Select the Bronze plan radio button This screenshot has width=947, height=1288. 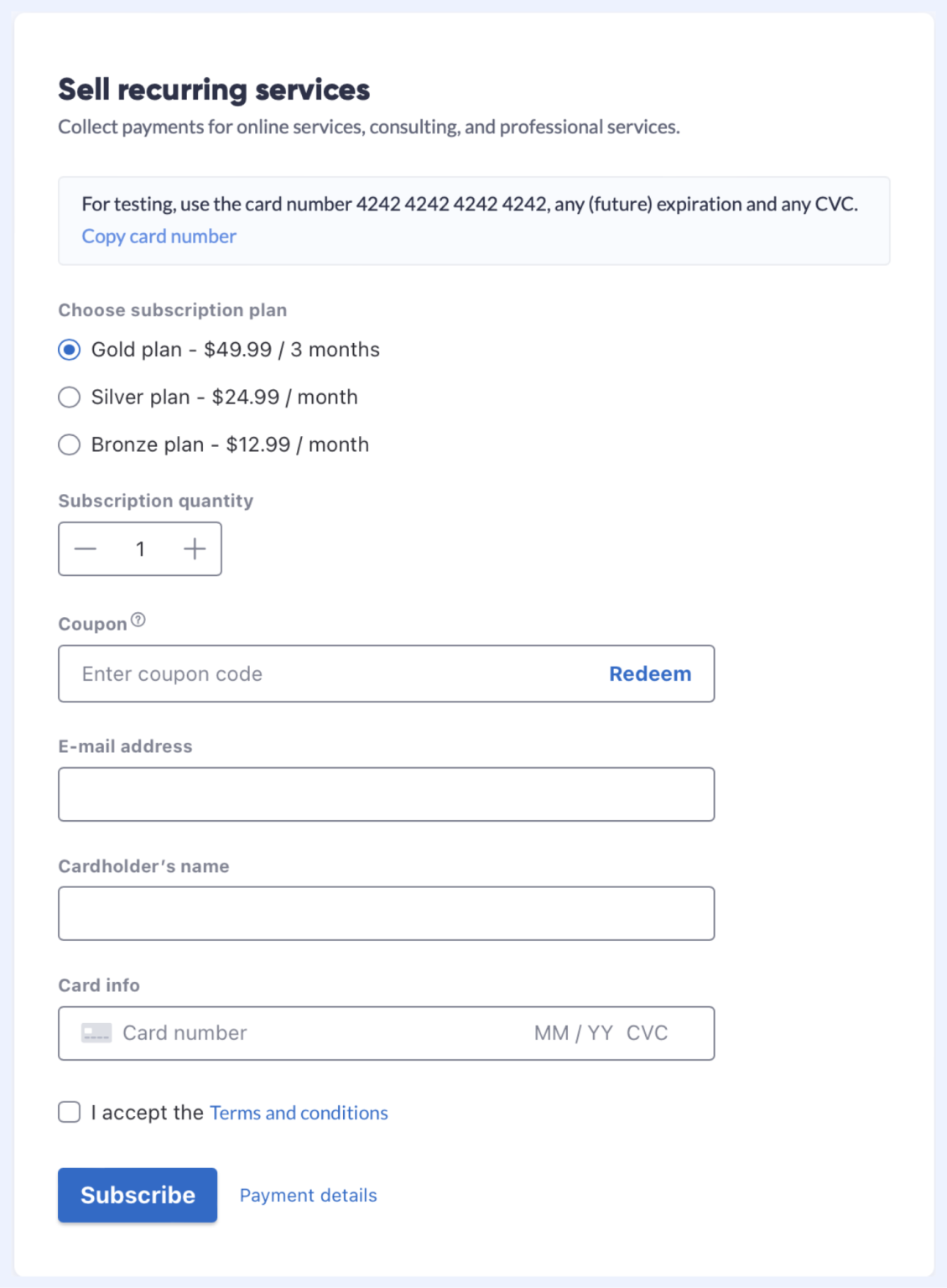pyautogui.click(x=69, y=444)
